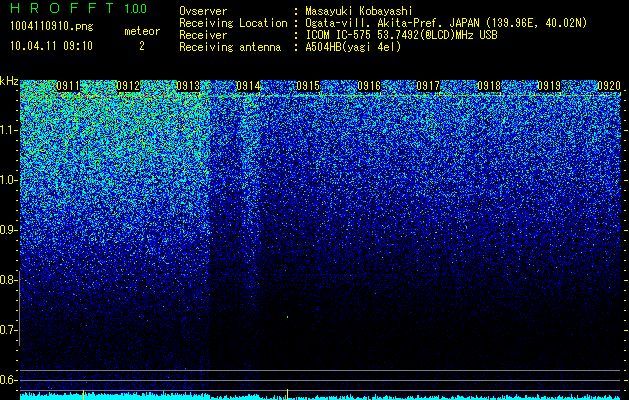The image size is (629, 400).
Task: Click the 0.9 frequency axis label
Action: click(x=8, y=230)
